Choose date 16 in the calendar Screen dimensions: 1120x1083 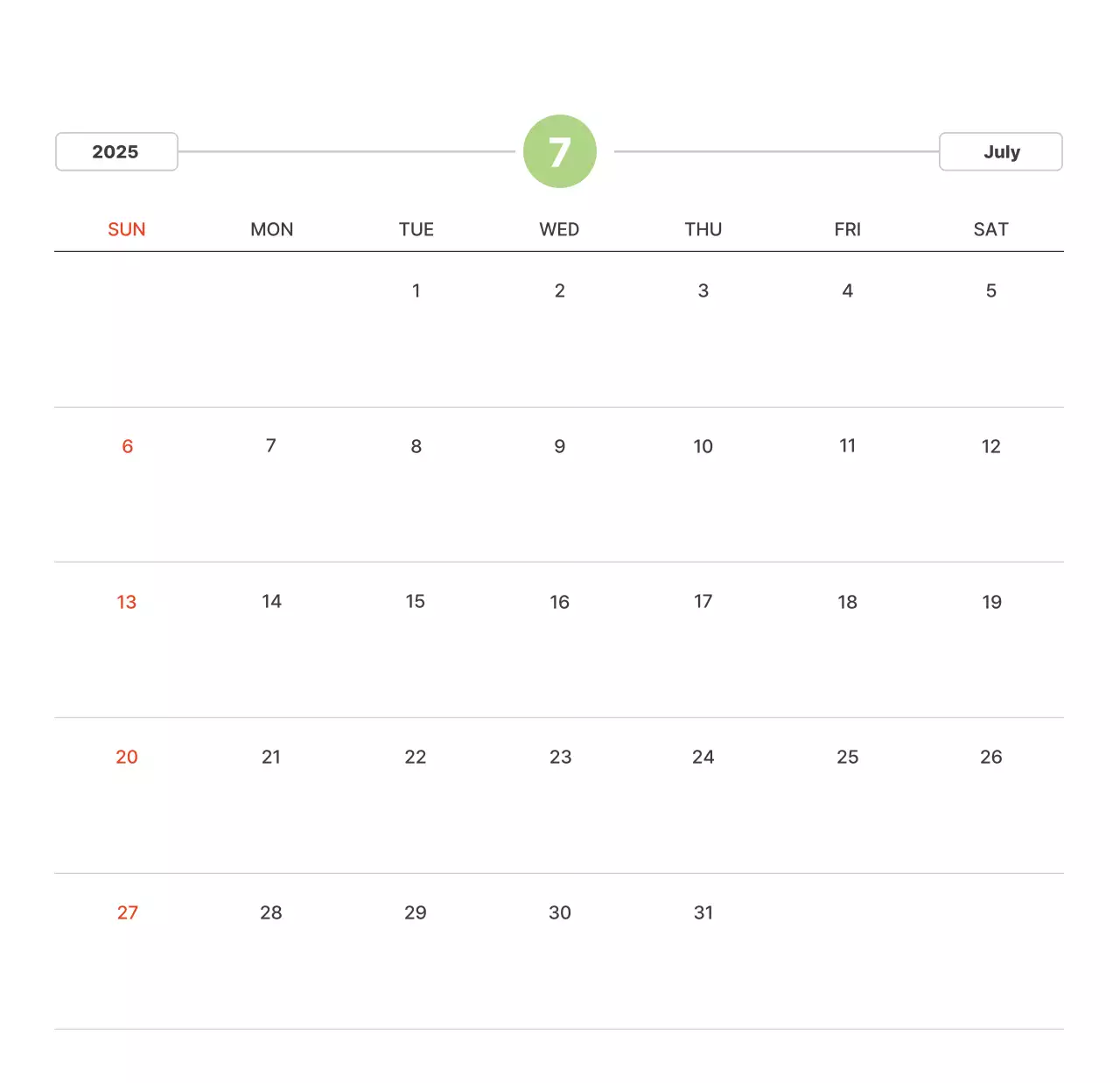(x=560, y=602)
